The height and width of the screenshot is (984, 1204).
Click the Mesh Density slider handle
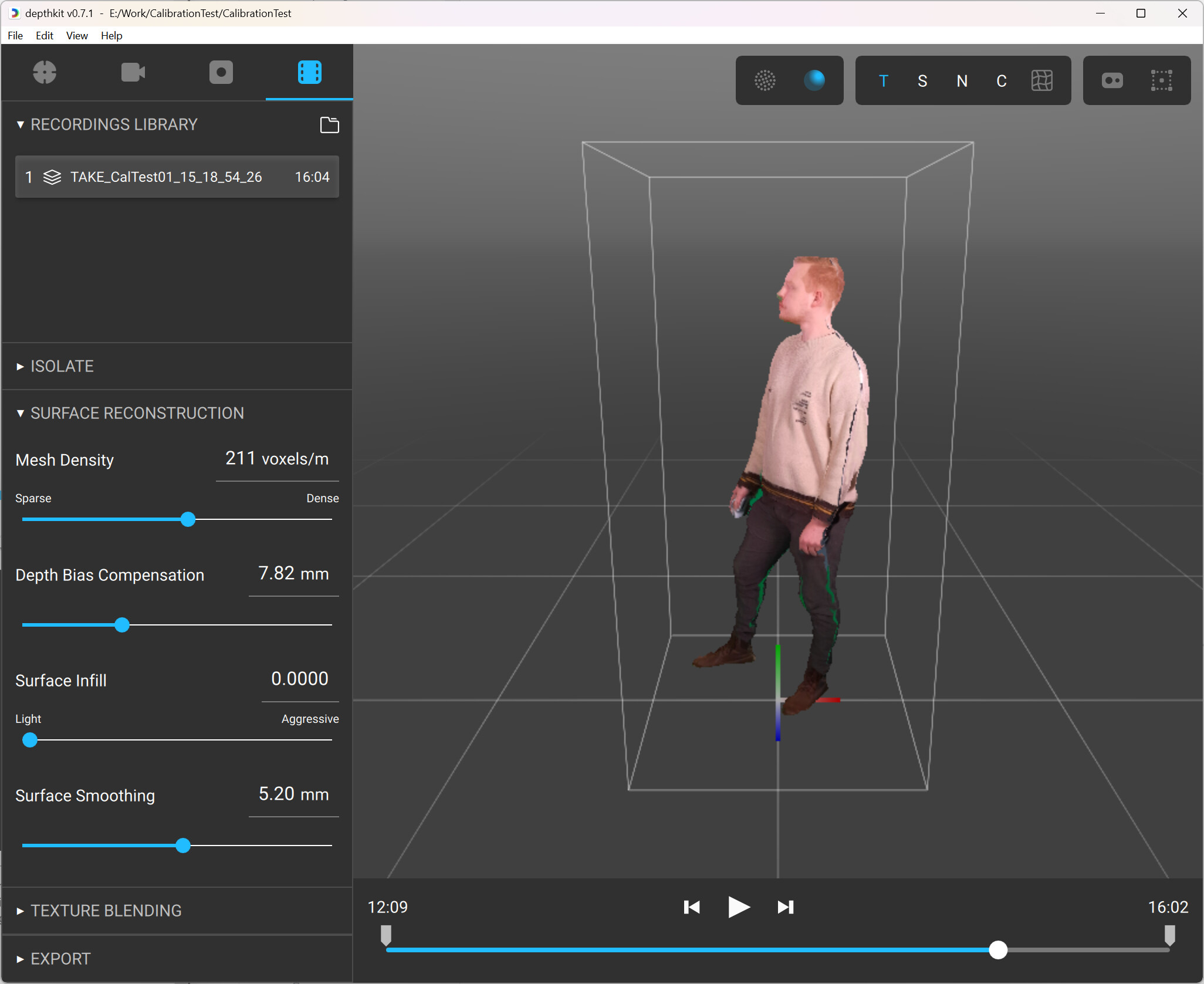(188, 519)
